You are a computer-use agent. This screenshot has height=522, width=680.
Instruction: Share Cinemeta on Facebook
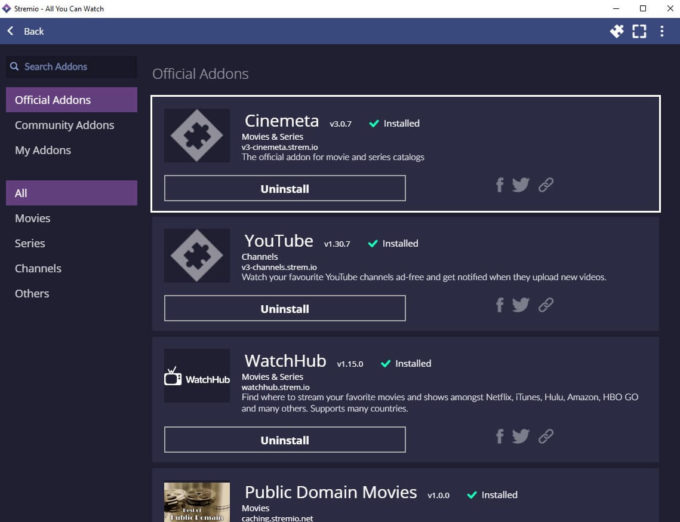[x=500, y=185]
